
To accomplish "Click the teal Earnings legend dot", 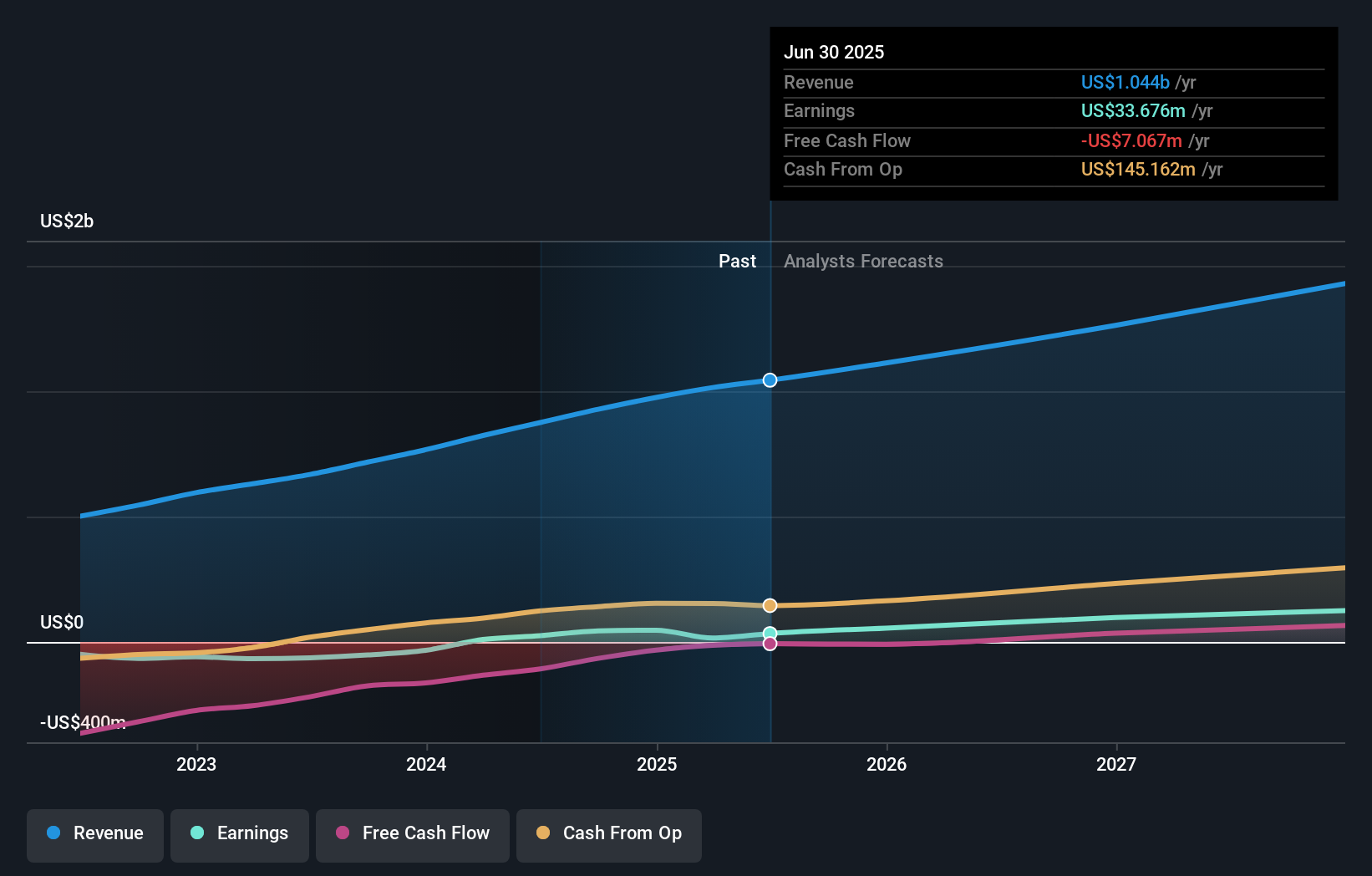I will pos(197,833).
